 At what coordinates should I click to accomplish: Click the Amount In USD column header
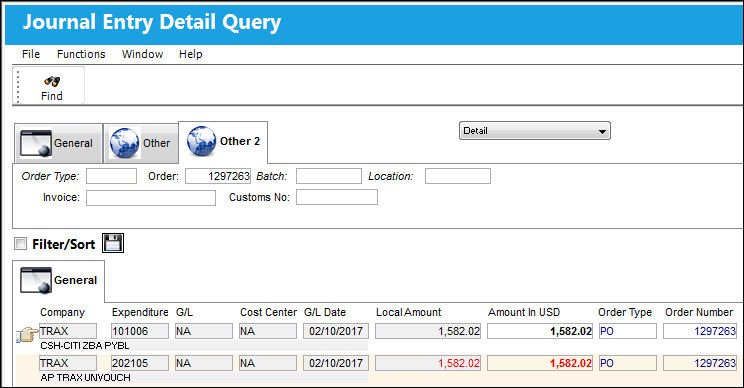pyautogui.click(x=524, y=312)
